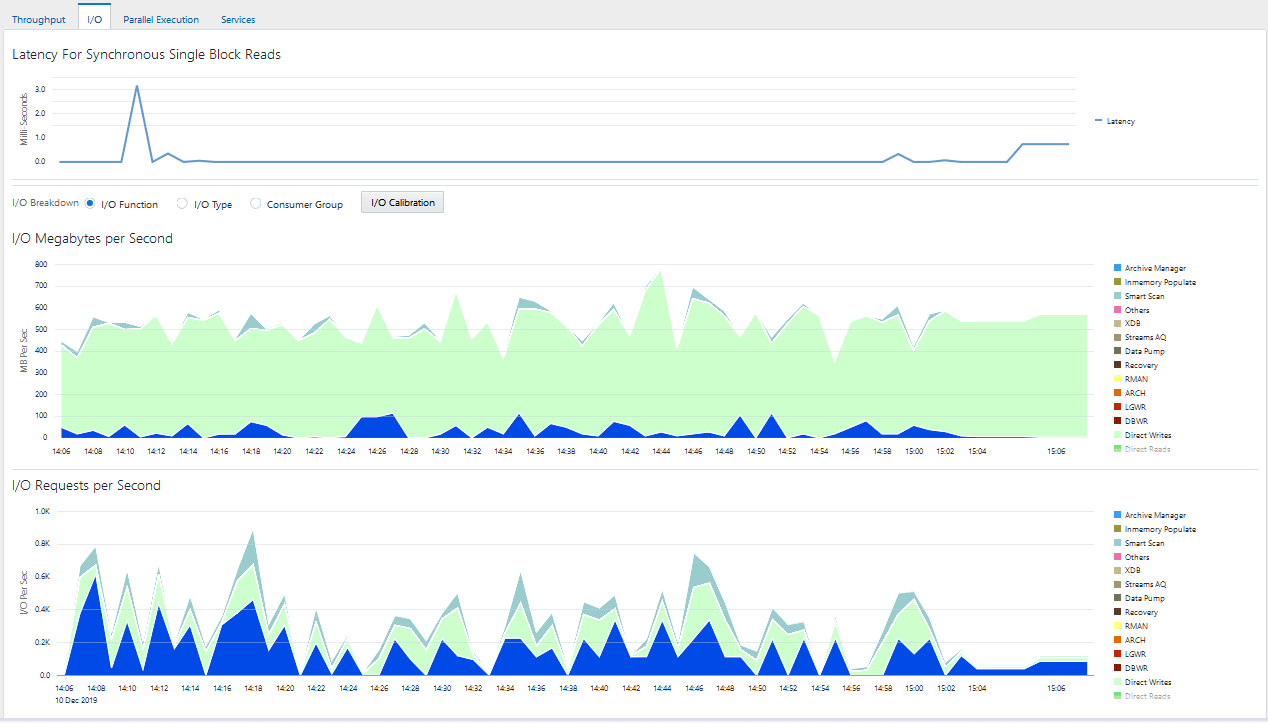Click the latency spike peak on line chart
This screenshot has width=1268, height=723.
tap(137, 87)
